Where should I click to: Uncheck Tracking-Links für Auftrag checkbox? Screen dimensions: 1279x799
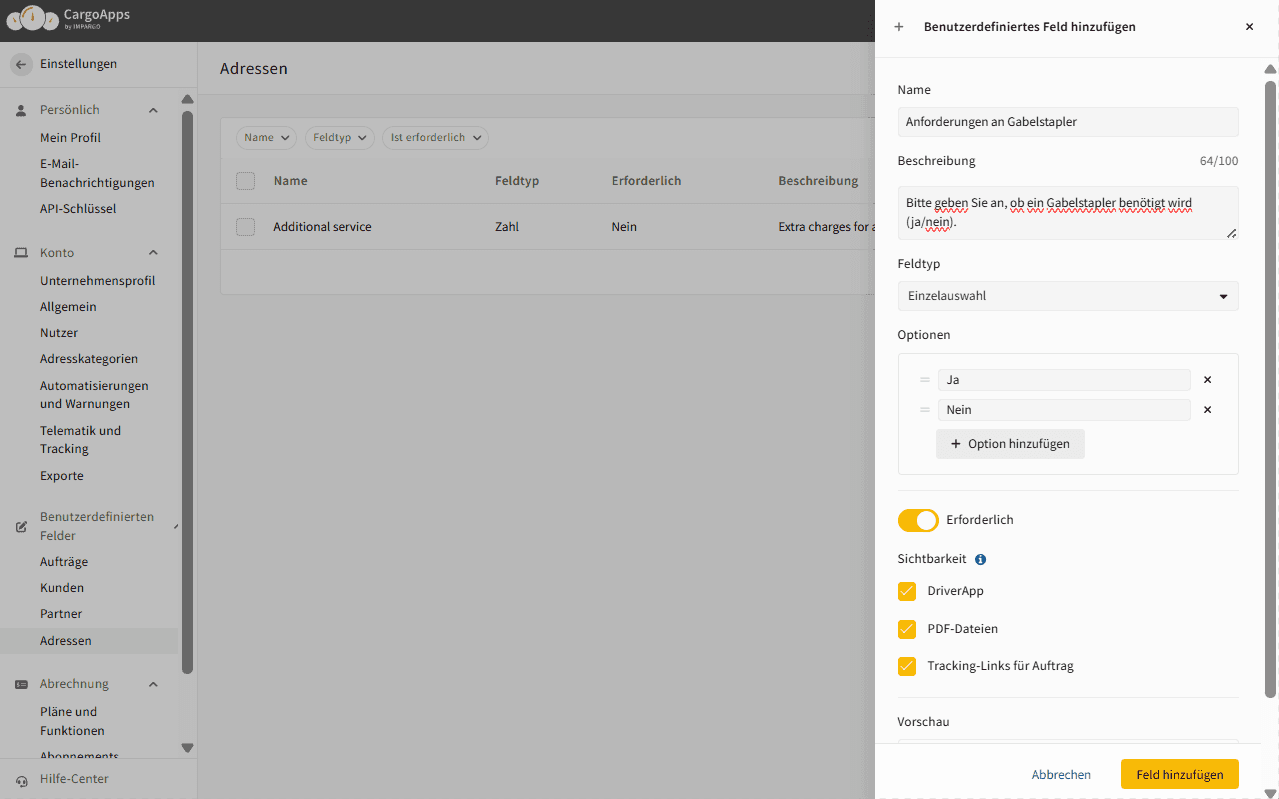(x=907, y=666)
